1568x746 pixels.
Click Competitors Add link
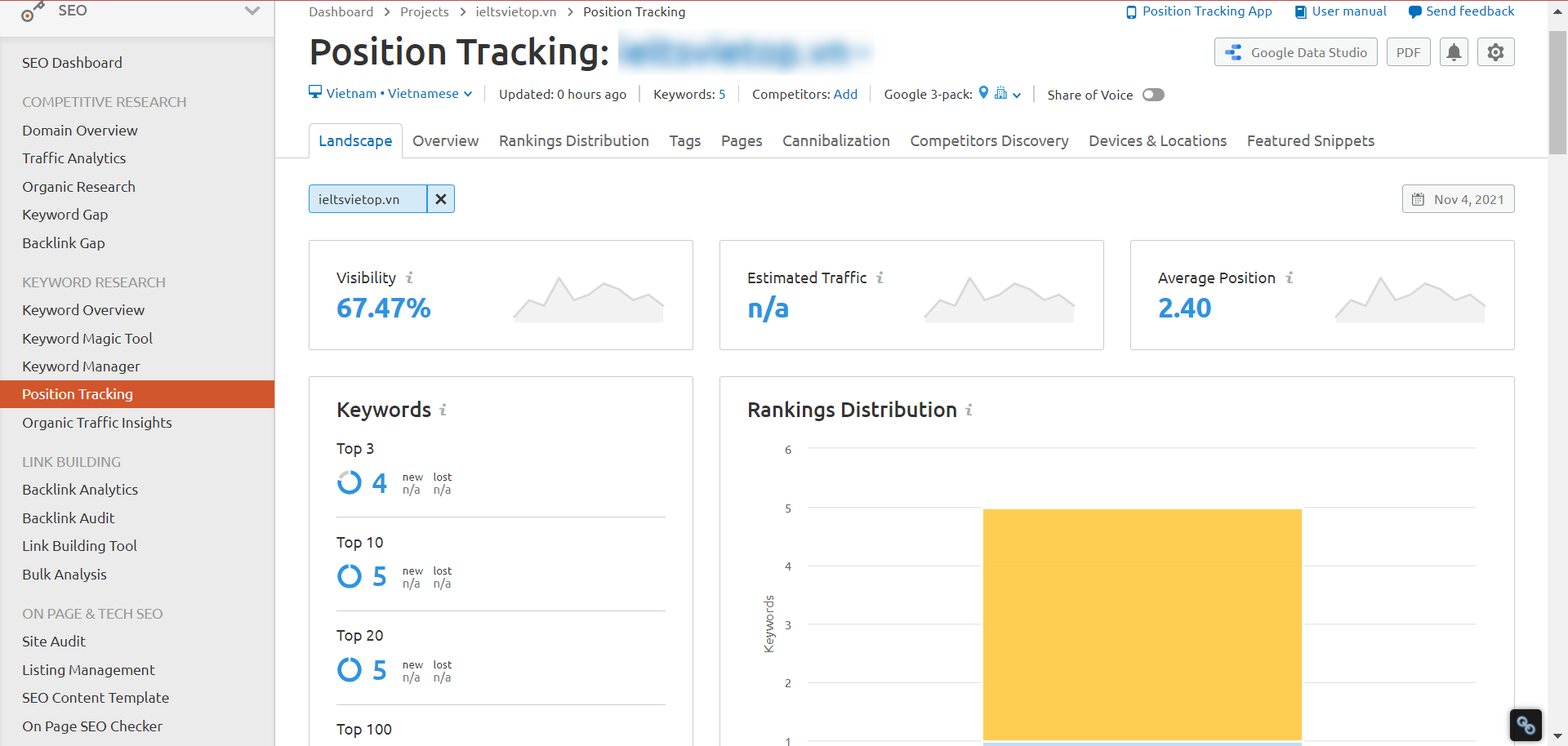coord(845,95)
